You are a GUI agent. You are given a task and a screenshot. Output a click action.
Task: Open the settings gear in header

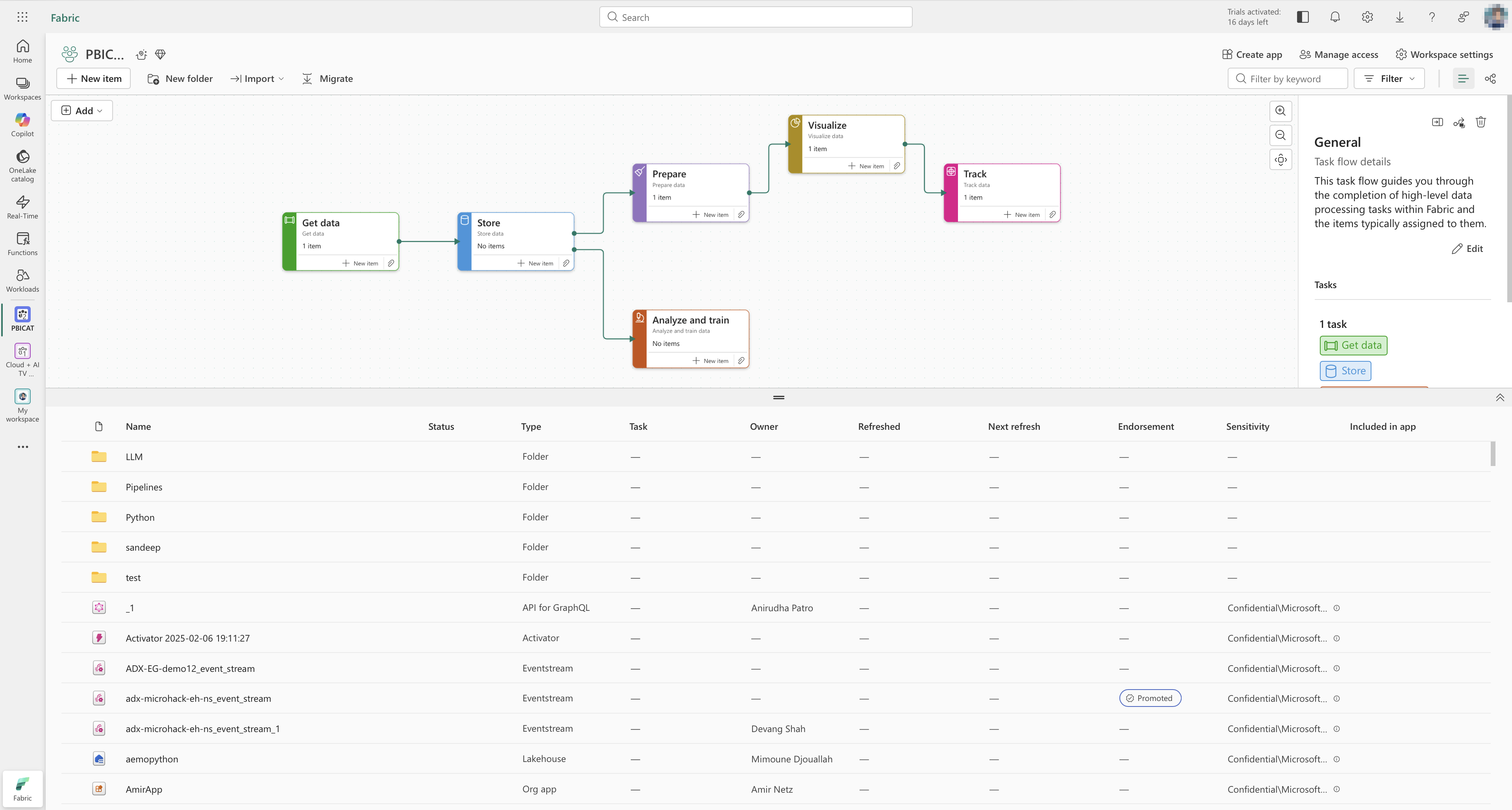click(x=1367, y=17)
